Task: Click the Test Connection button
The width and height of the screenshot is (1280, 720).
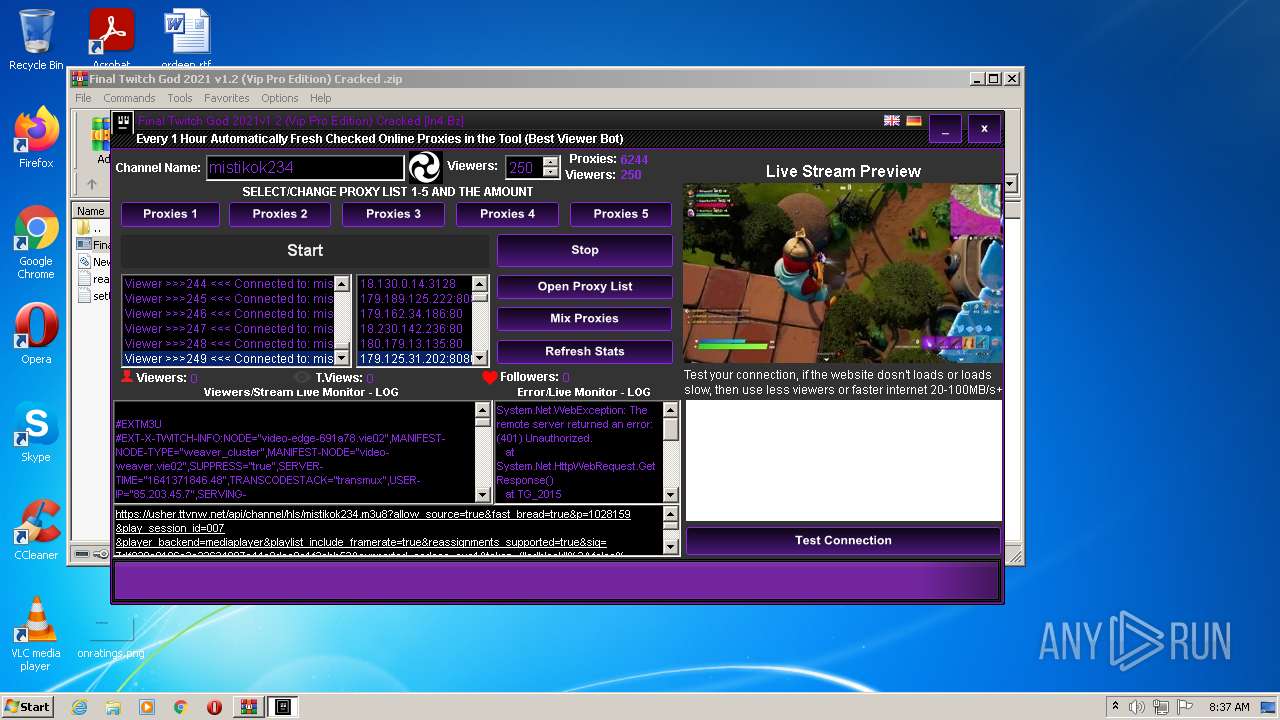Action: point(843,541)
